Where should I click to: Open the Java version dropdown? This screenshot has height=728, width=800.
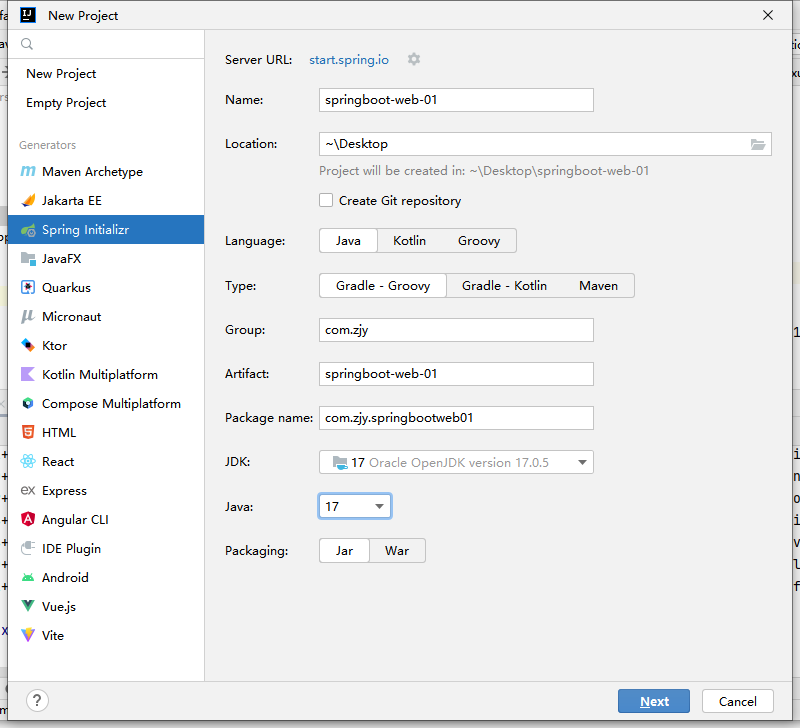379,507
